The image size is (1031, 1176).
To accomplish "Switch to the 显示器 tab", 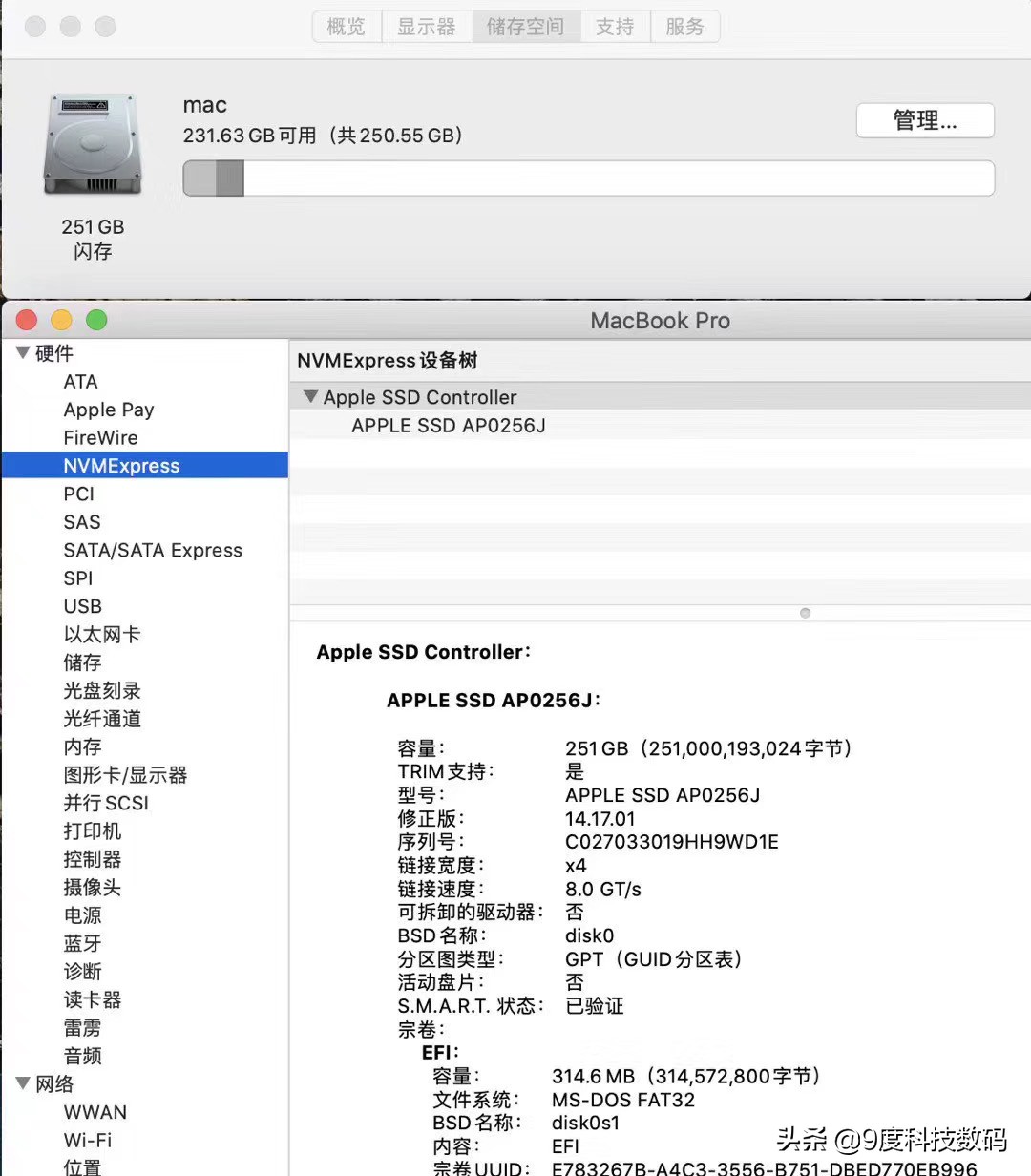I will (427, 26).
